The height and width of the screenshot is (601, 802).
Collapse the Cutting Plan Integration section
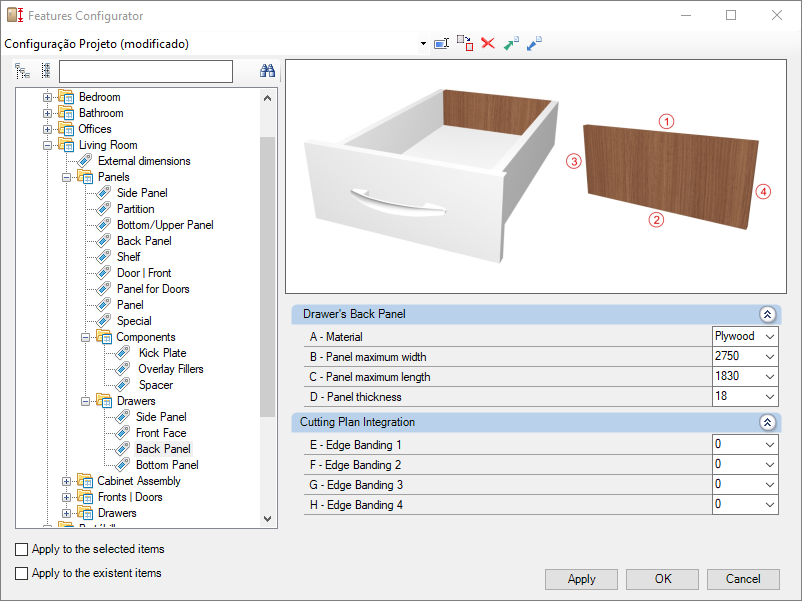coord(767,422)
